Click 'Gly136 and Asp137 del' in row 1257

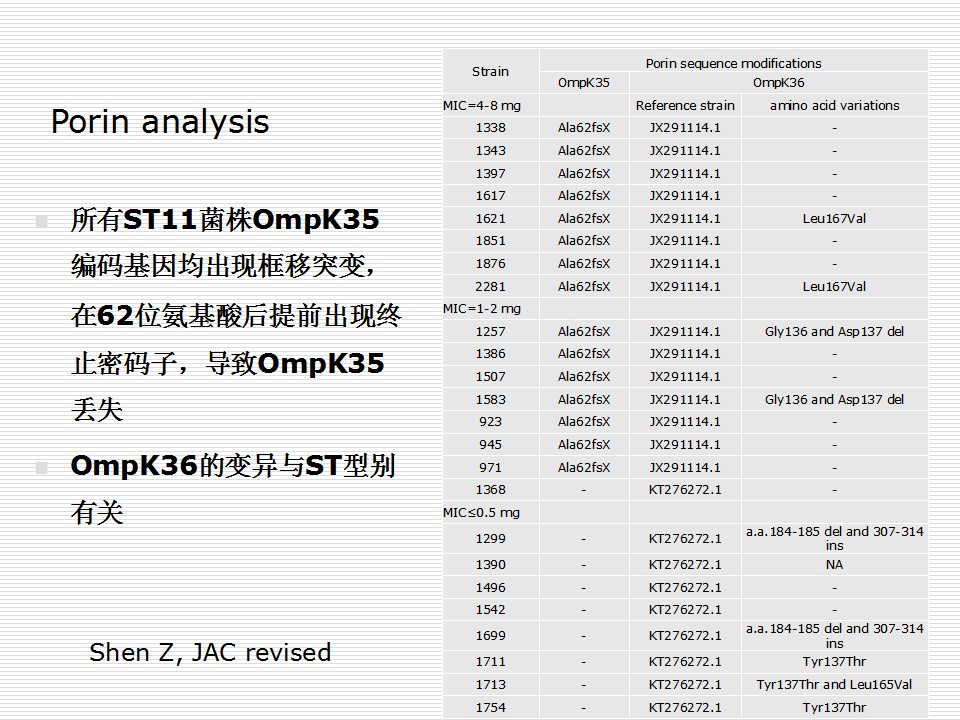[834, 332]
